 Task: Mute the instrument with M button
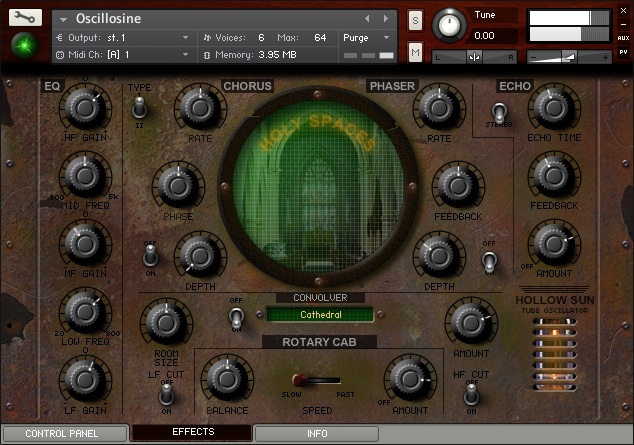click(415, 51)
